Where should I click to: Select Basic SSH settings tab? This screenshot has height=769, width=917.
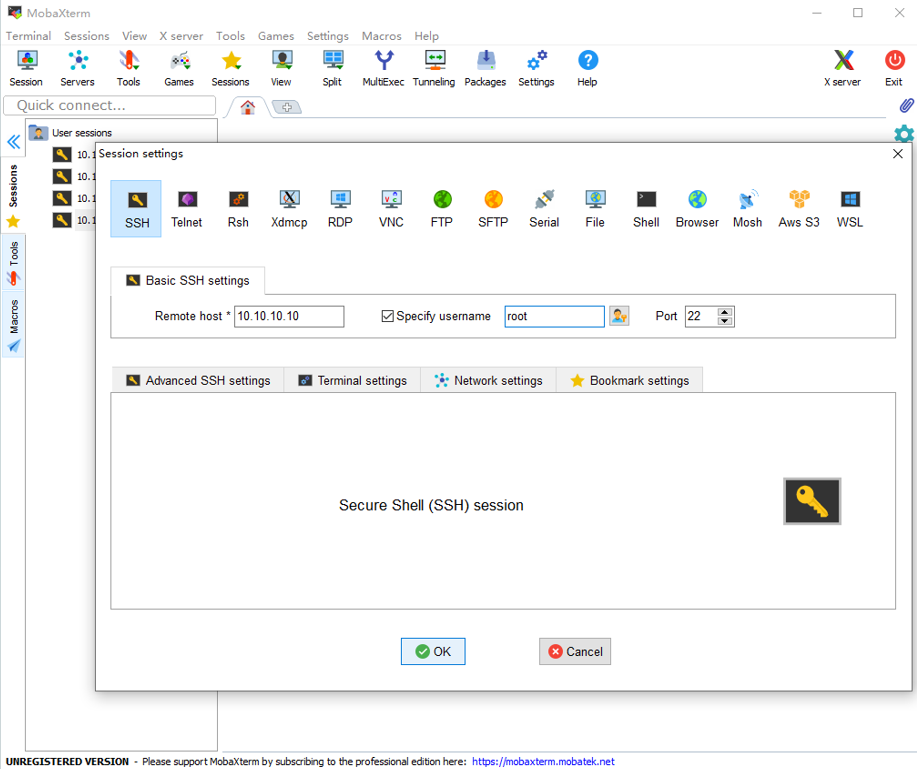click(x=188, y=281)
